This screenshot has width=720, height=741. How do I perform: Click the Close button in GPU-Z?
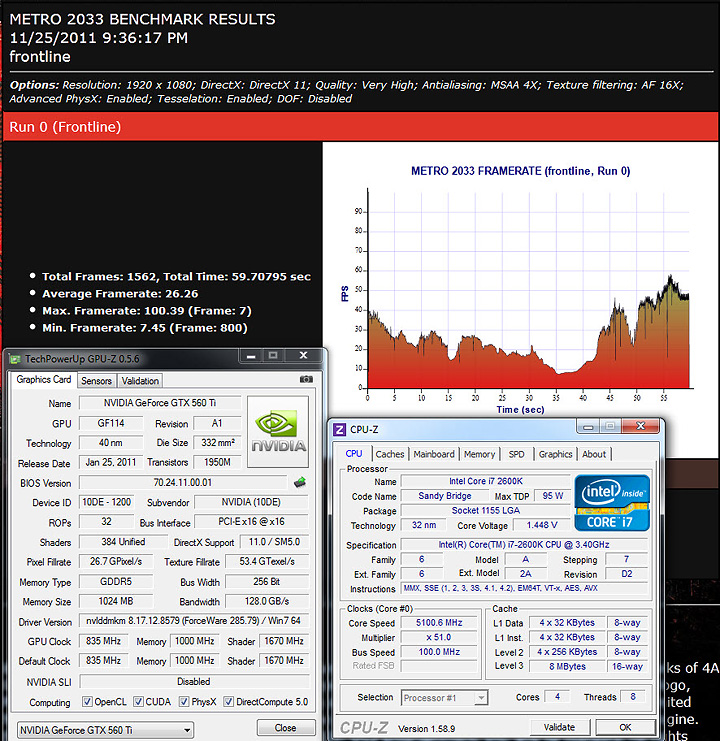tap(286, 728)
